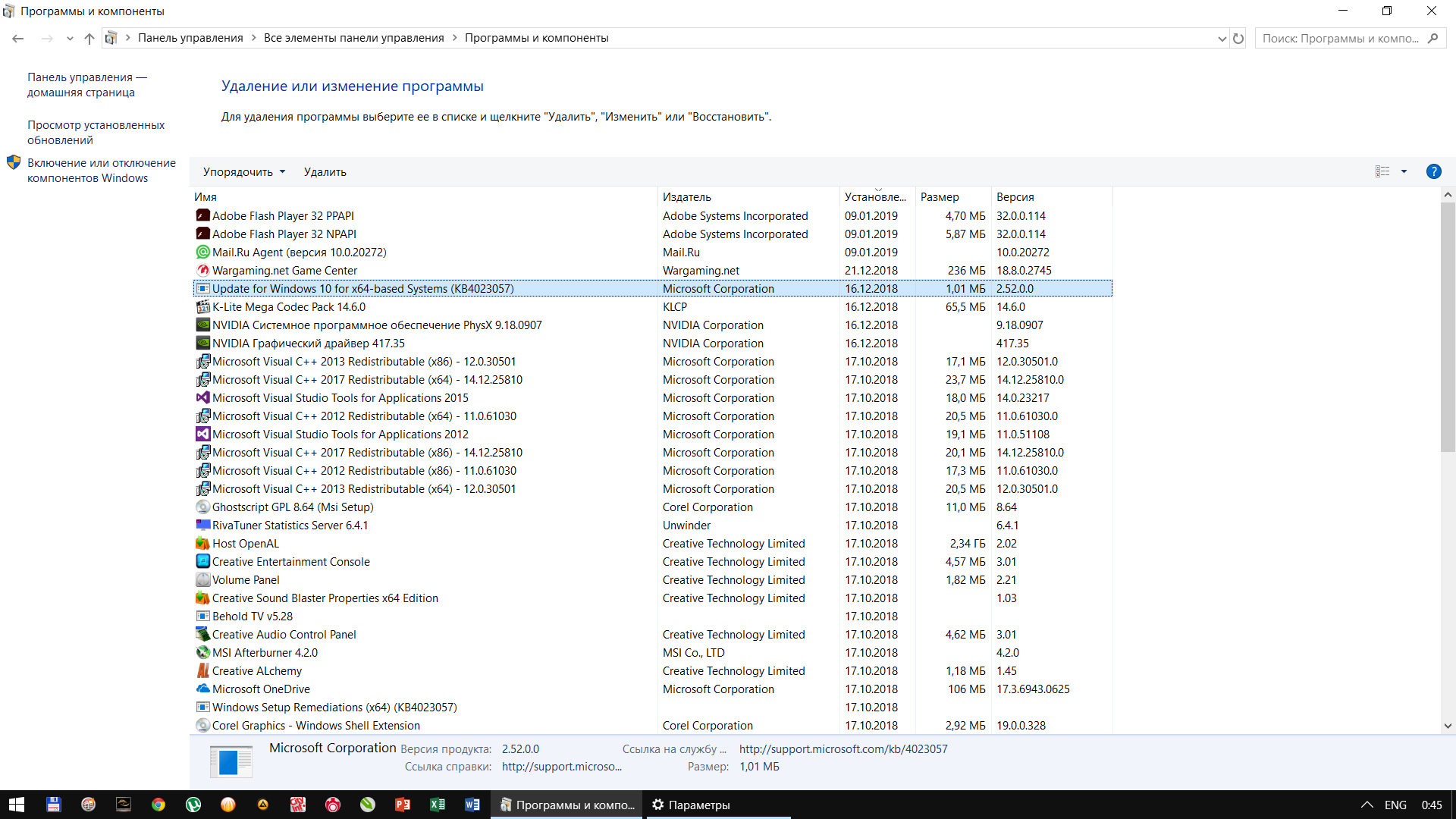Open Google Chrome from taskbar
Screen dimensions: 1456x819
click(158, 805)
